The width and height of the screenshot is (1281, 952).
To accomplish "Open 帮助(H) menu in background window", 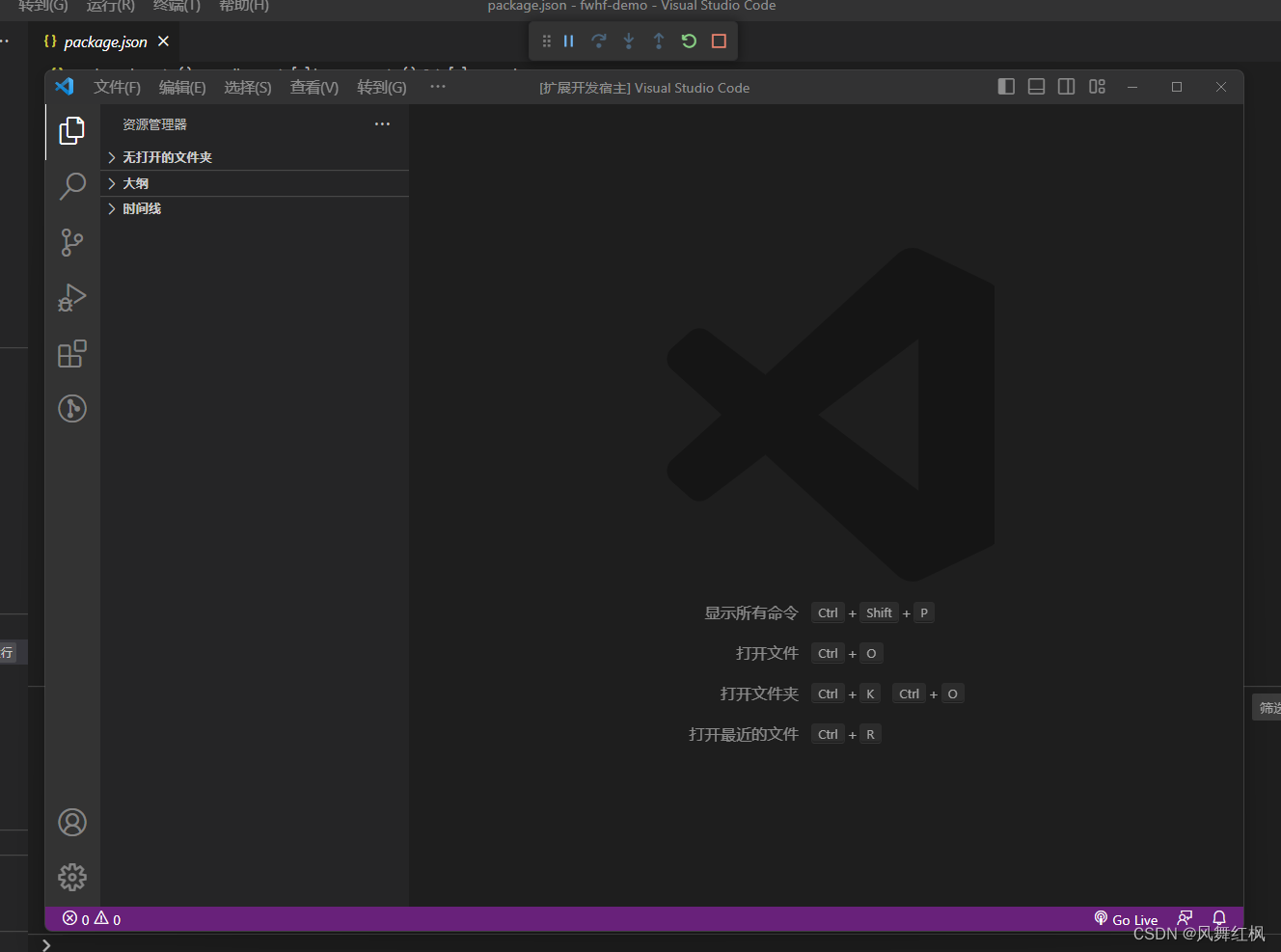I will [244, 6].
